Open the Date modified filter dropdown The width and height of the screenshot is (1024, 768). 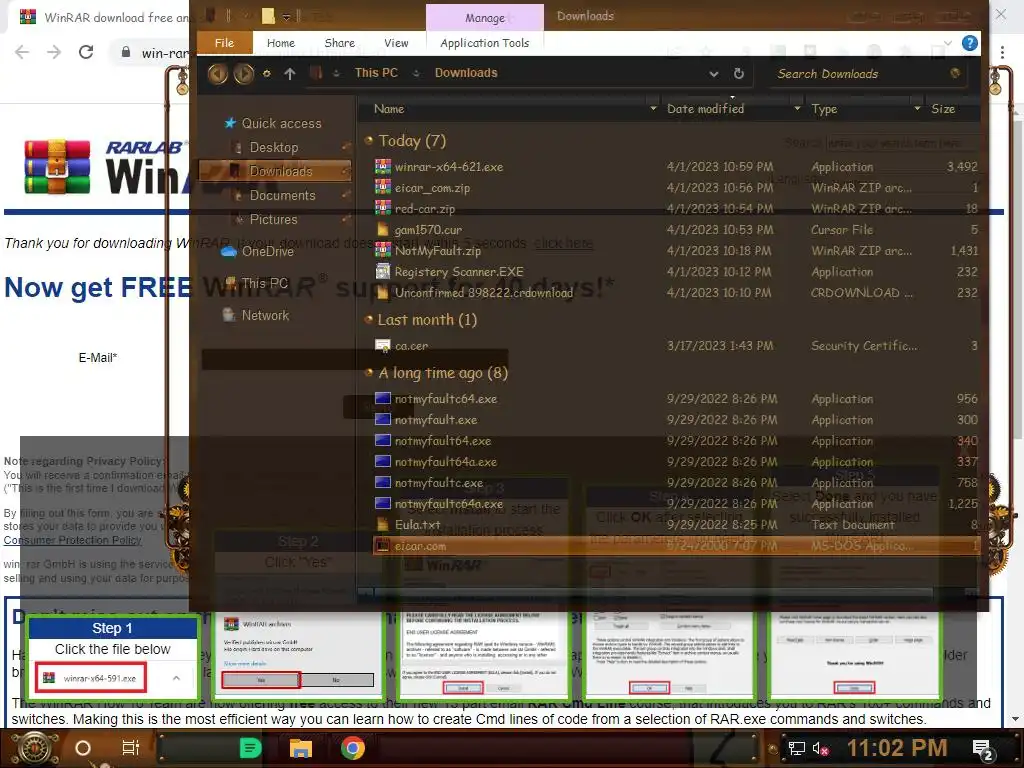(x=797, y=108)
